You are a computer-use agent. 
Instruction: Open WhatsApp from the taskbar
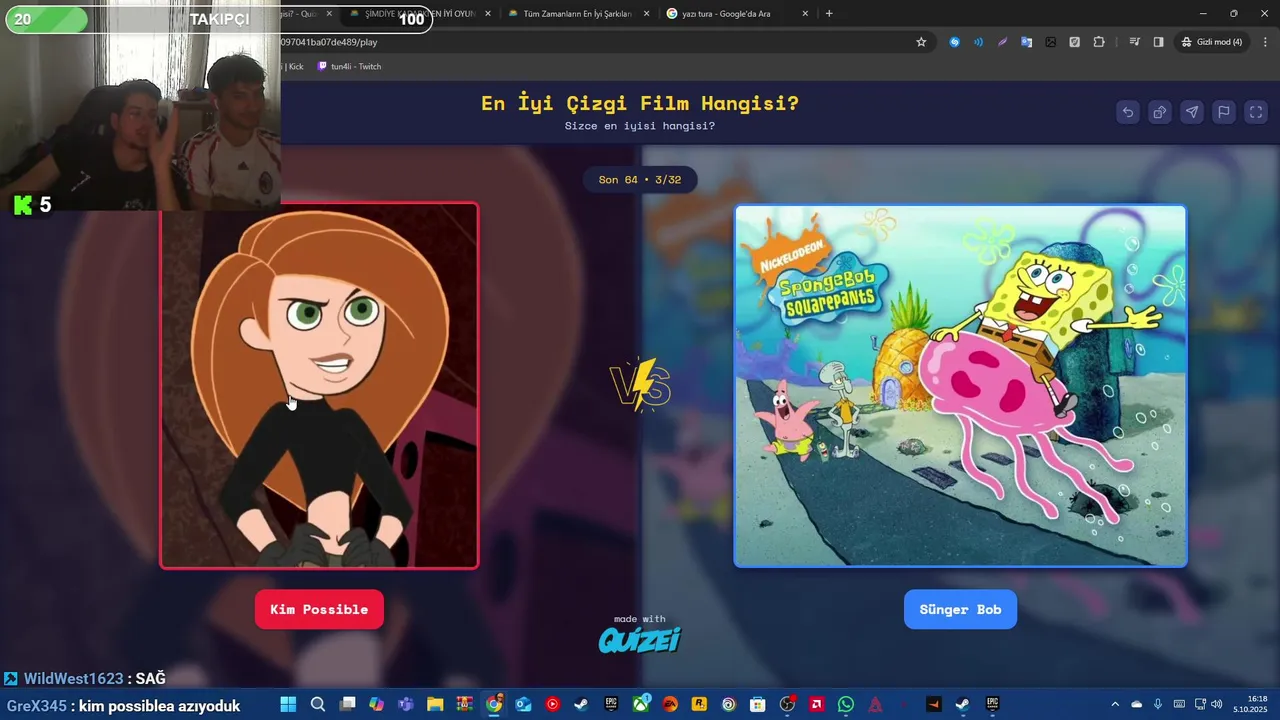click(x=846, y=704)
